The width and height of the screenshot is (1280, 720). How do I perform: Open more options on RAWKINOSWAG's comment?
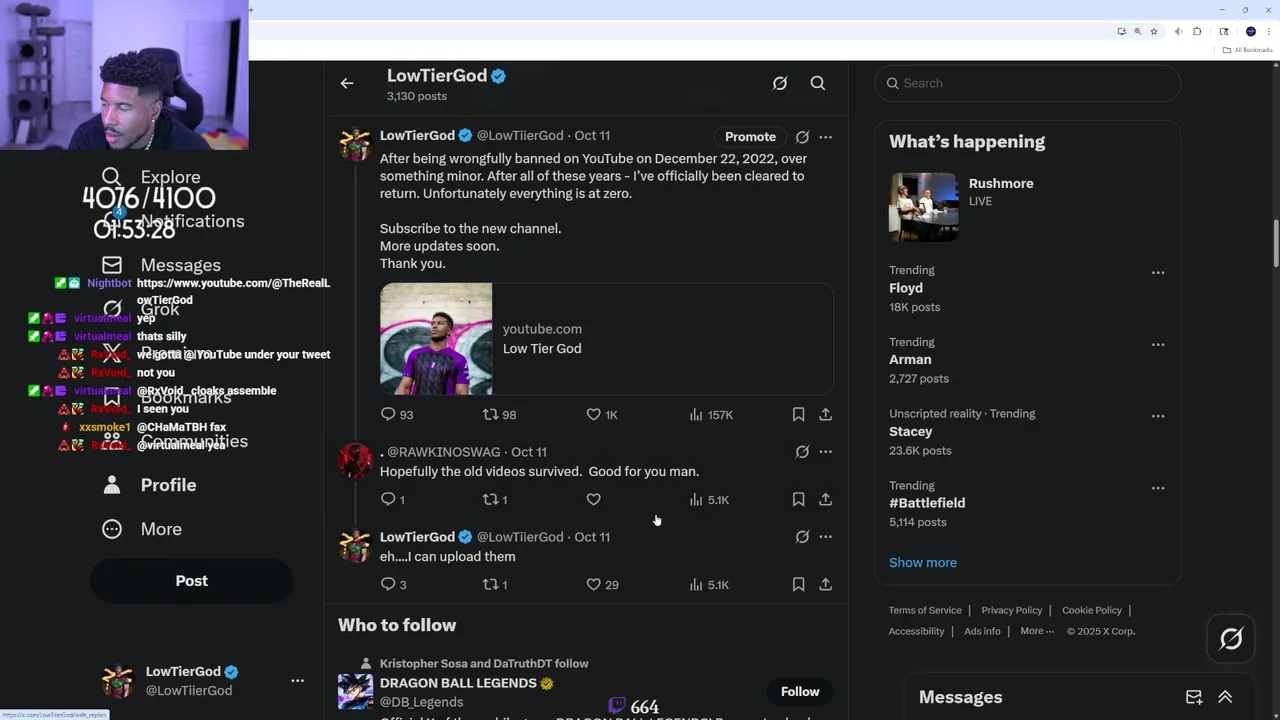click(x=825, y=452)
